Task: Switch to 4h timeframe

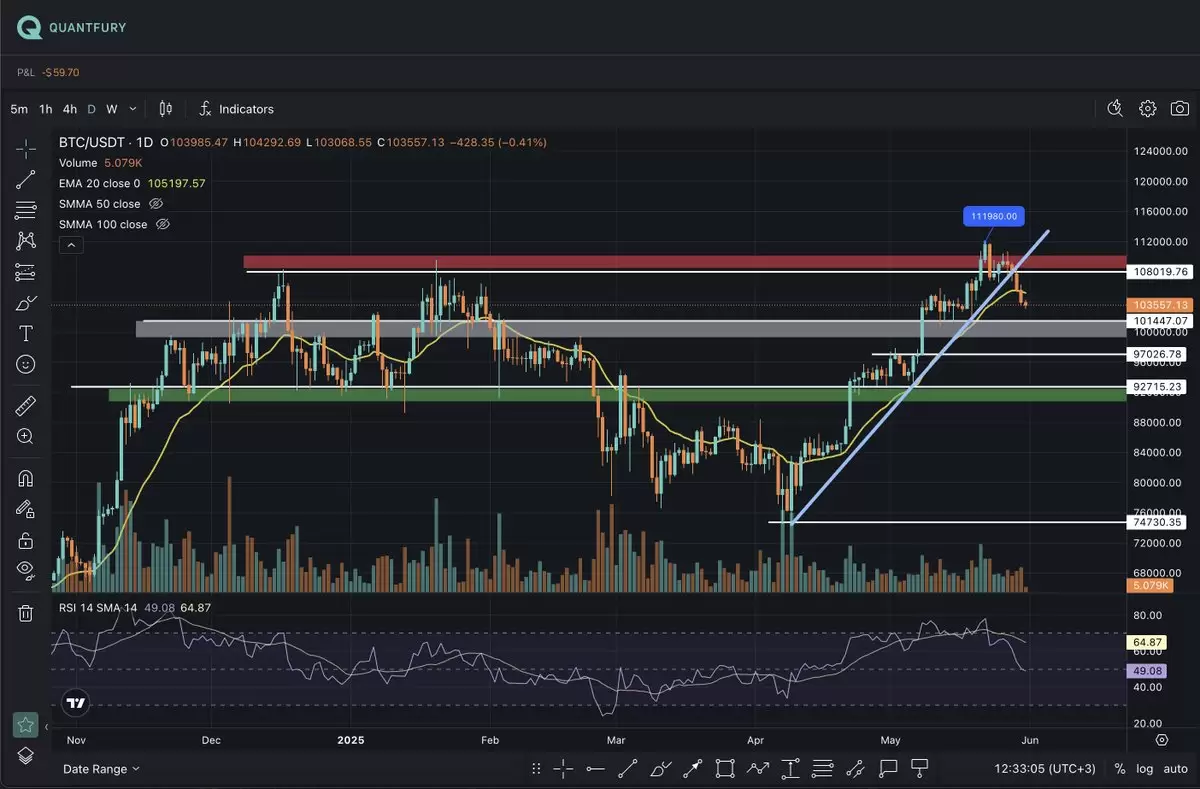Action: pyautogui.click(x=70, y=109)
